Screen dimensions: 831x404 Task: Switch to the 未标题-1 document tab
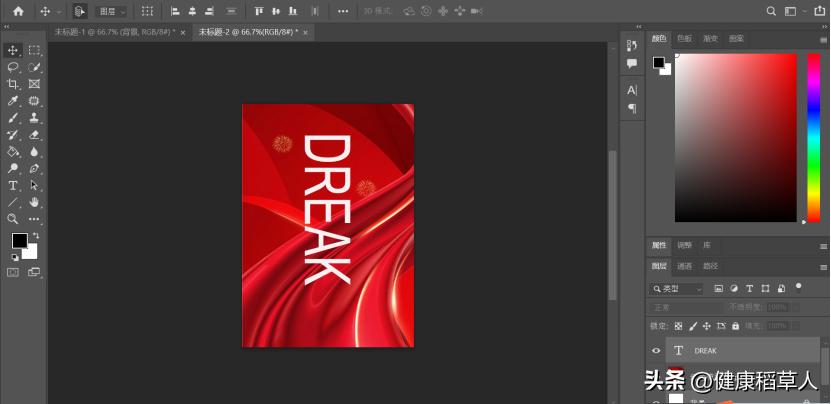(x=114, y=32)
